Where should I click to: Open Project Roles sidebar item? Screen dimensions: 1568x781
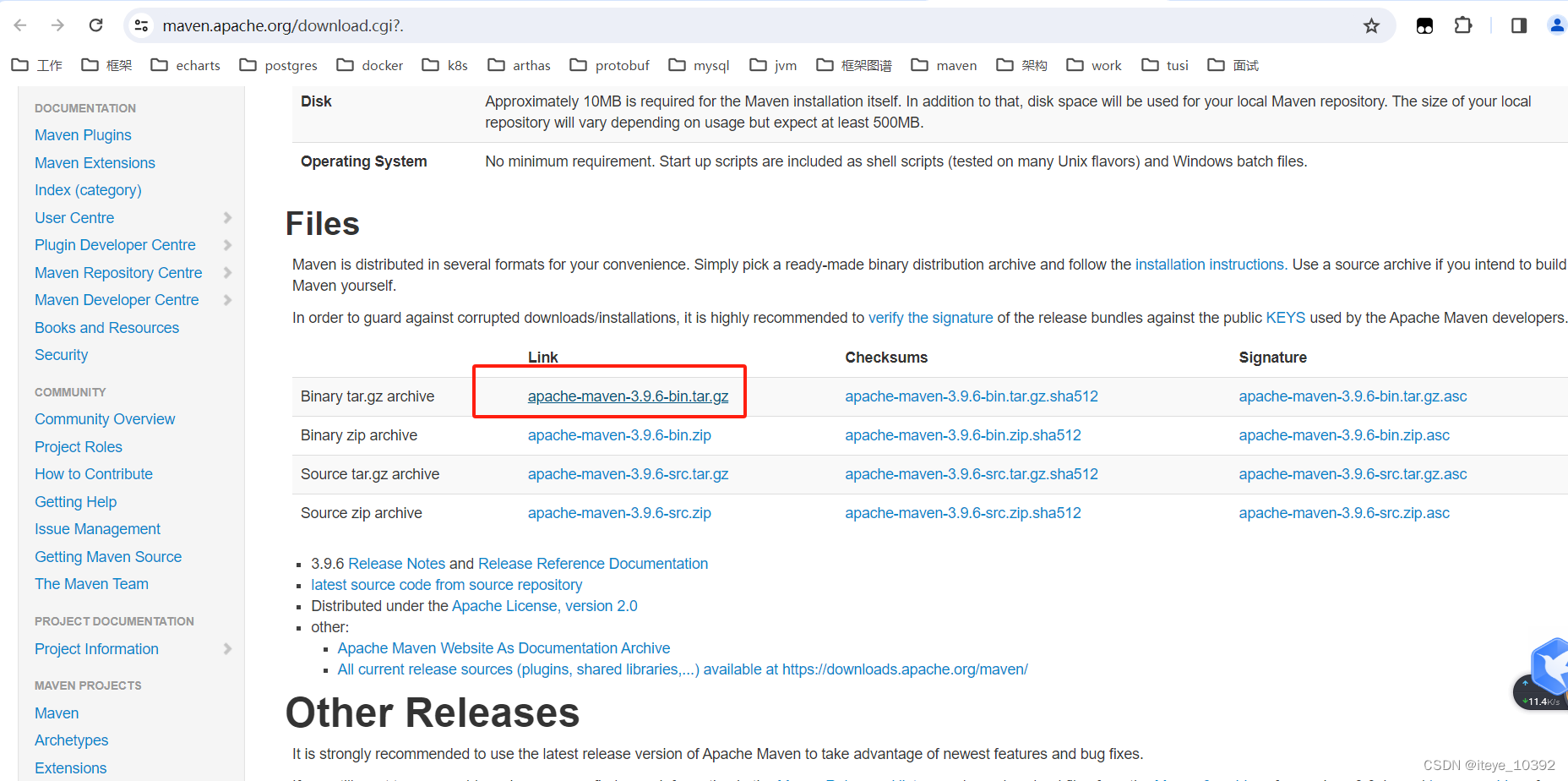(x=79, y=447)
